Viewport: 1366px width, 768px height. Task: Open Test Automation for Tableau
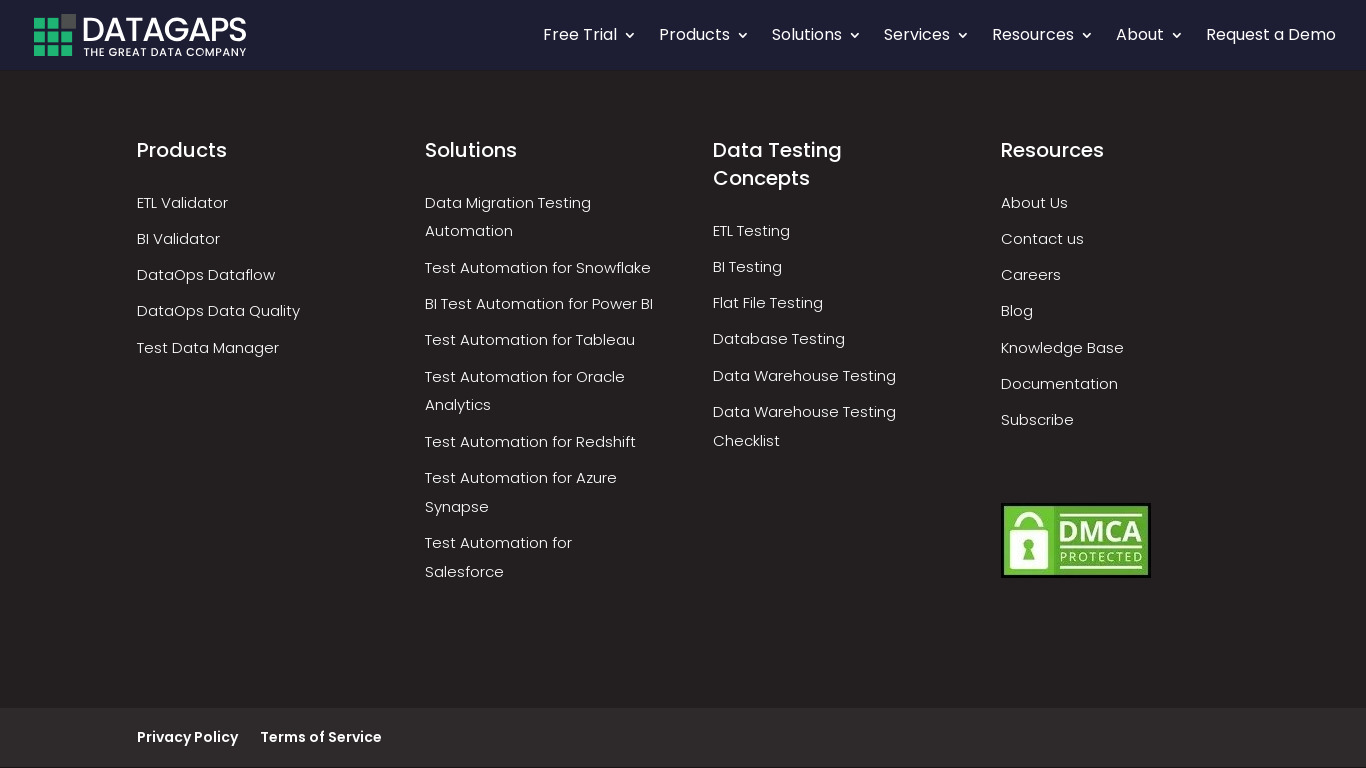pyautogui.click(x=530, y=340)
